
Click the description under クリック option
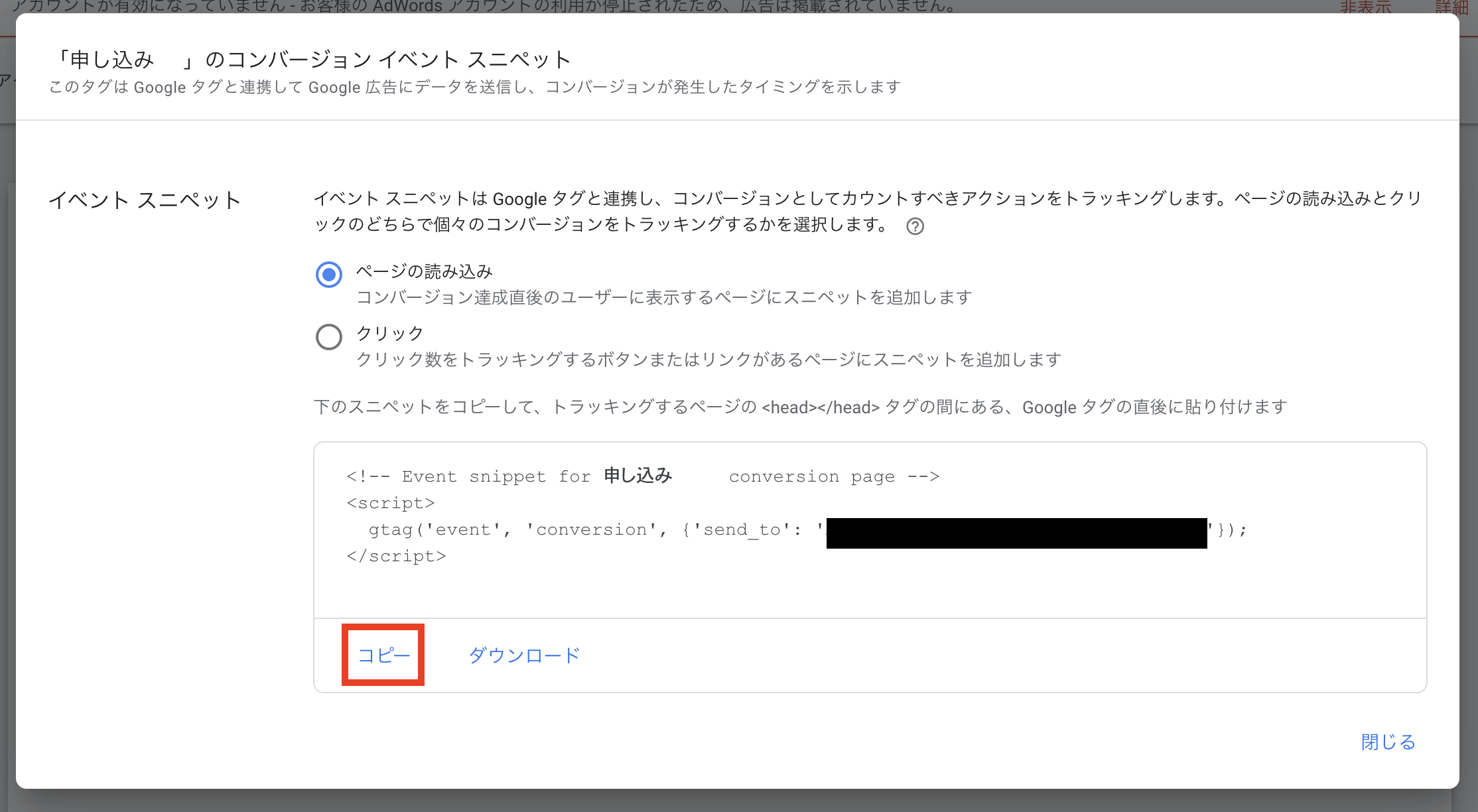click(708, 360)
